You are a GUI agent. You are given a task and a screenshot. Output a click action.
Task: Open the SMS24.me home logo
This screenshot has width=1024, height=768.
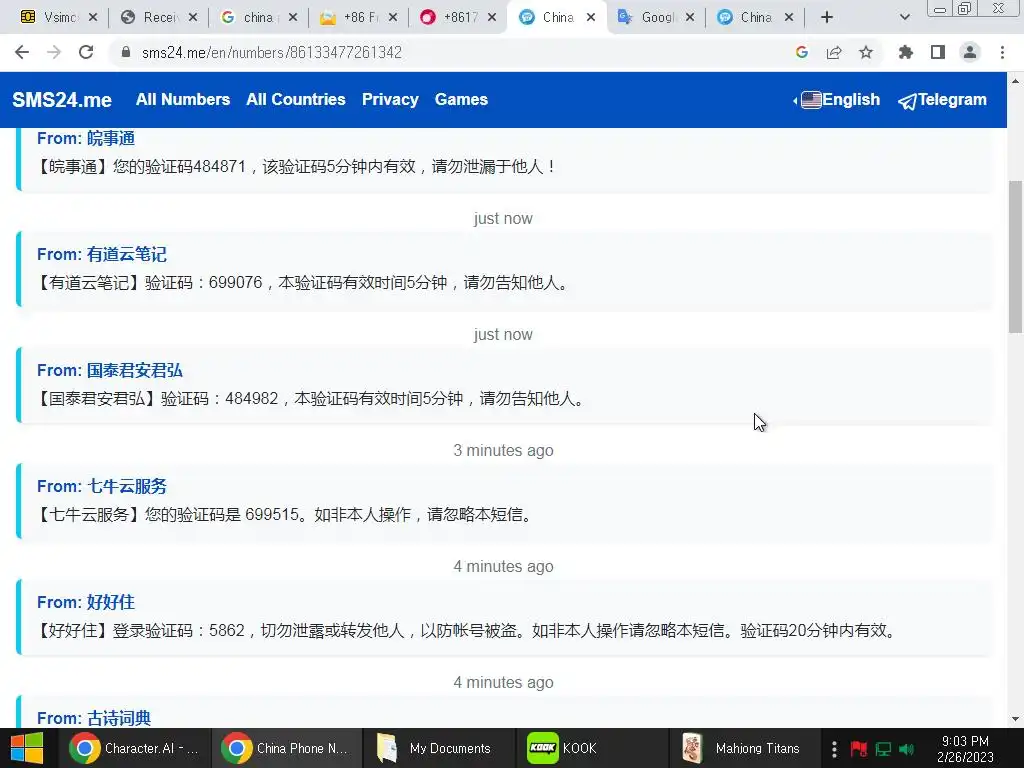tap(62, 100)
